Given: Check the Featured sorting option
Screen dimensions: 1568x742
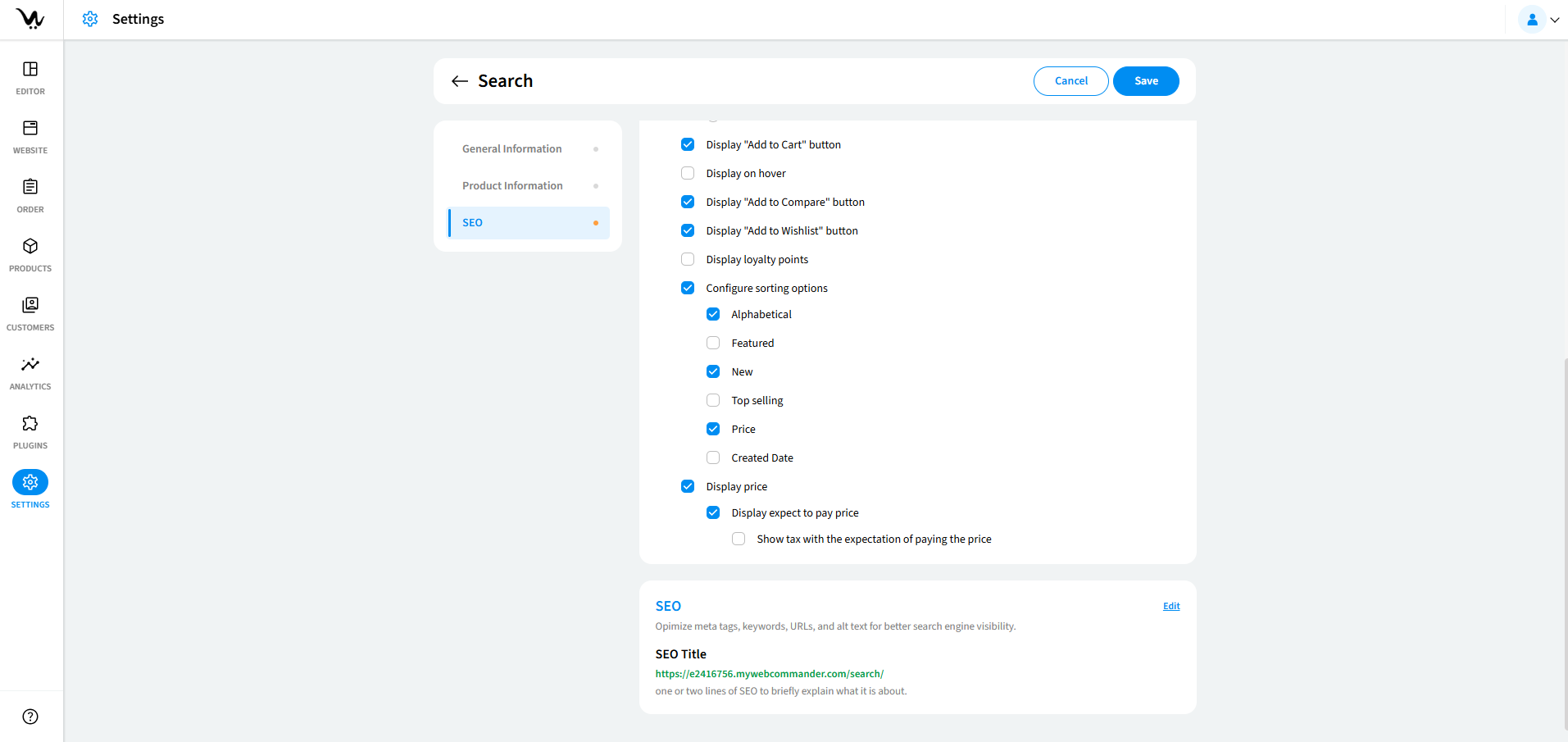Looking at the screenshot, I should pyautogui.click(x=713, y=344).
